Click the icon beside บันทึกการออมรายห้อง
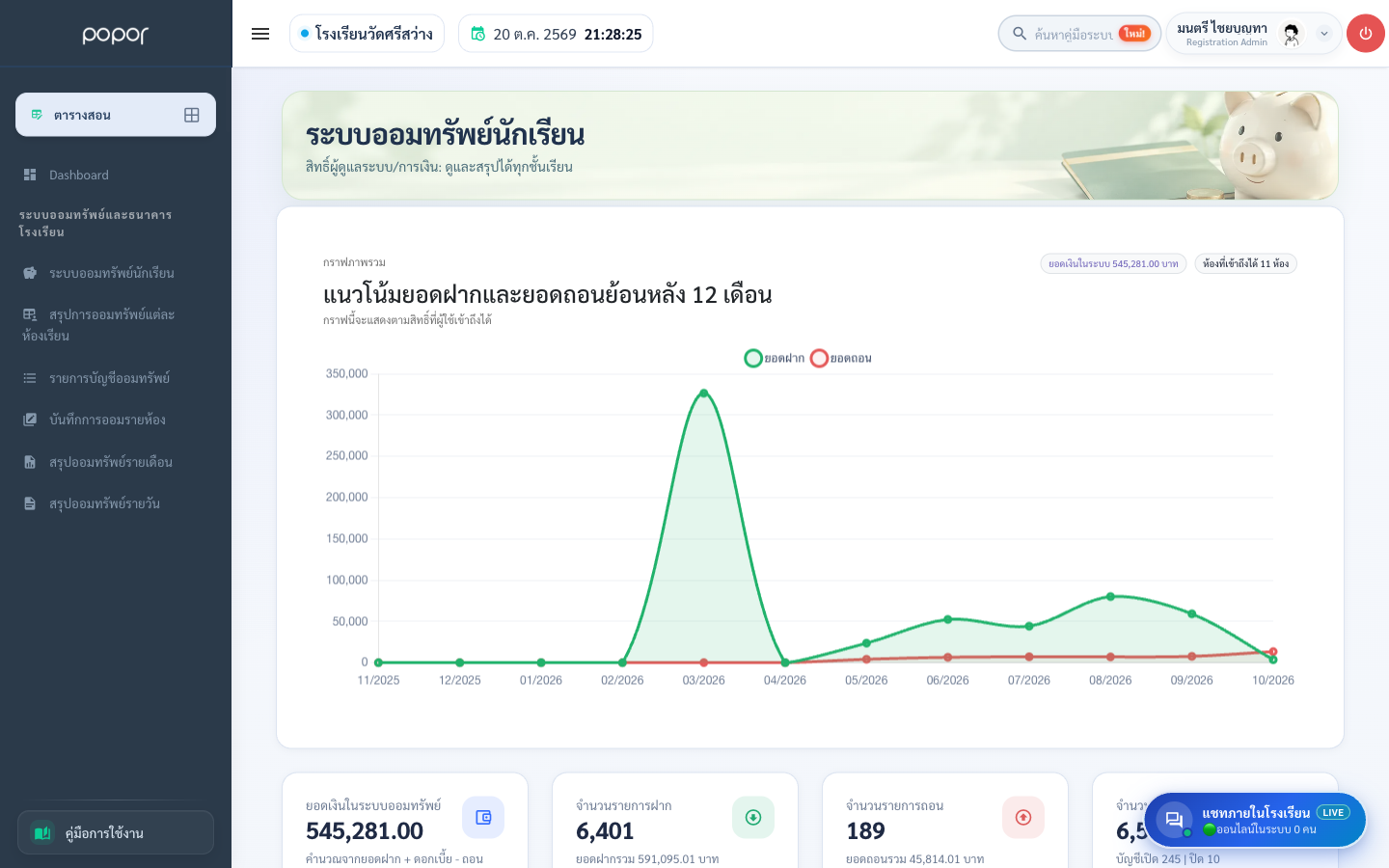Screen dimensions: 1389x868 30,420
